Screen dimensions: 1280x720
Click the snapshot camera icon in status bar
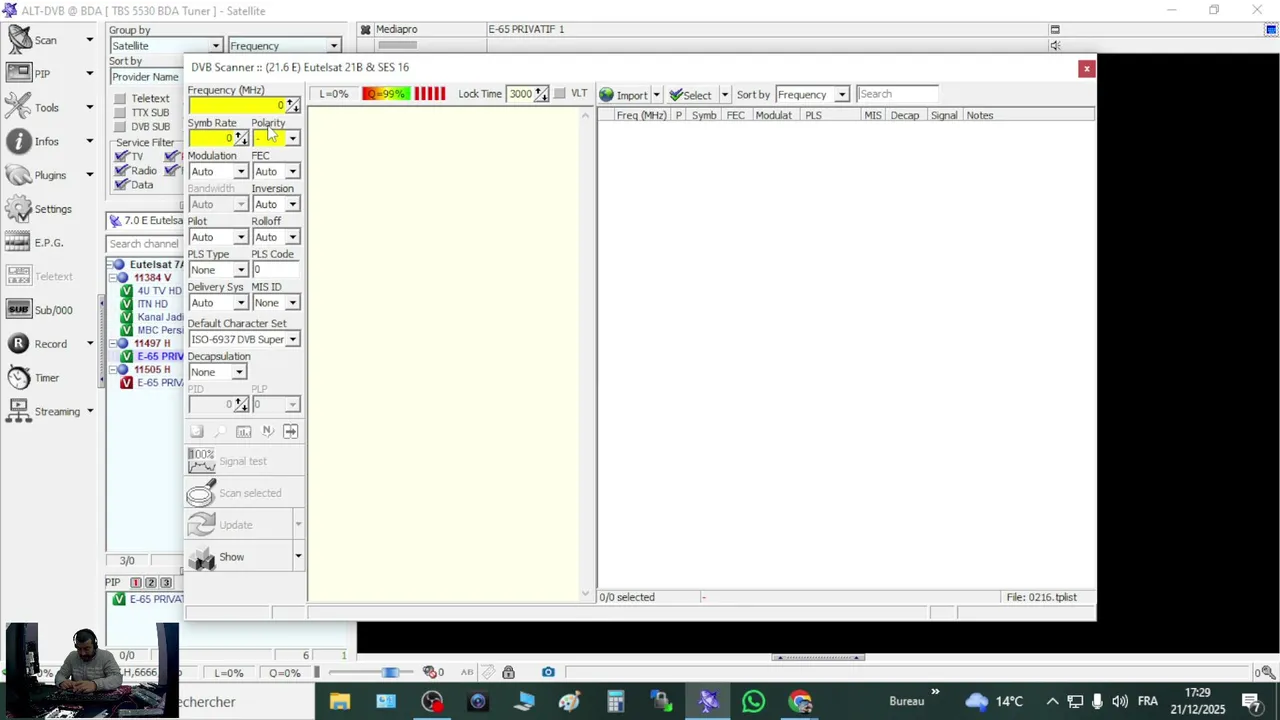click(x=548, y=672)
